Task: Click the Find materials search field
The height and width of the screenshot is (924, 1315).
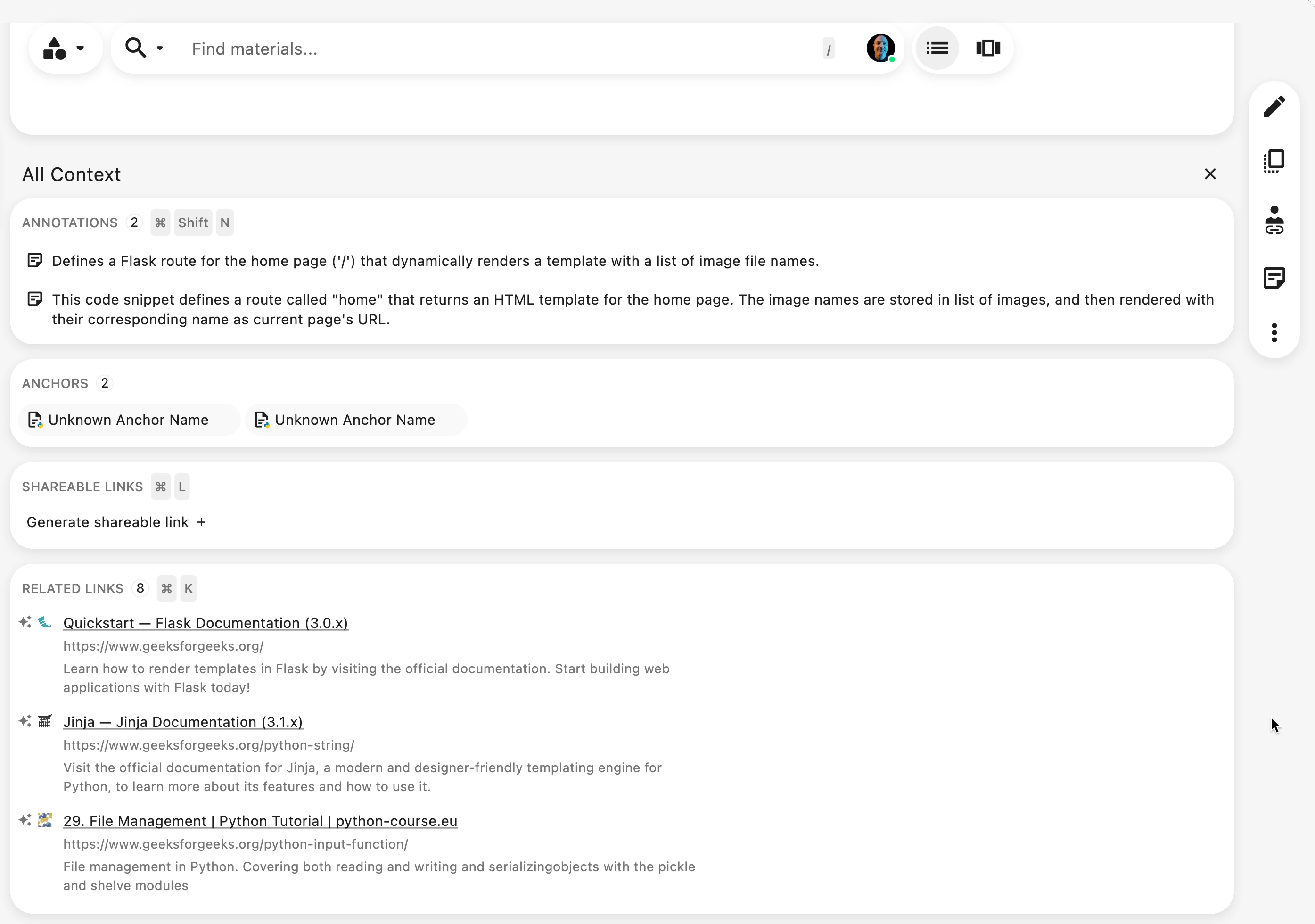Action: coord(401,49)
